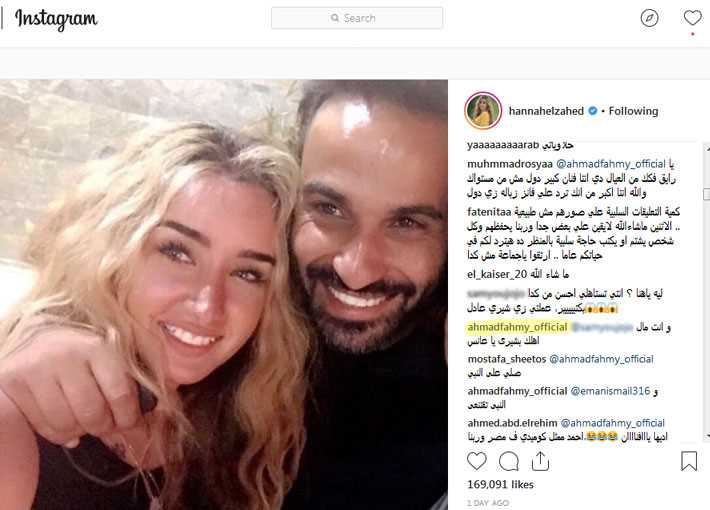710x510 pixels.
Task: Open the activity heart icon in header
Action: click(692, 18)
